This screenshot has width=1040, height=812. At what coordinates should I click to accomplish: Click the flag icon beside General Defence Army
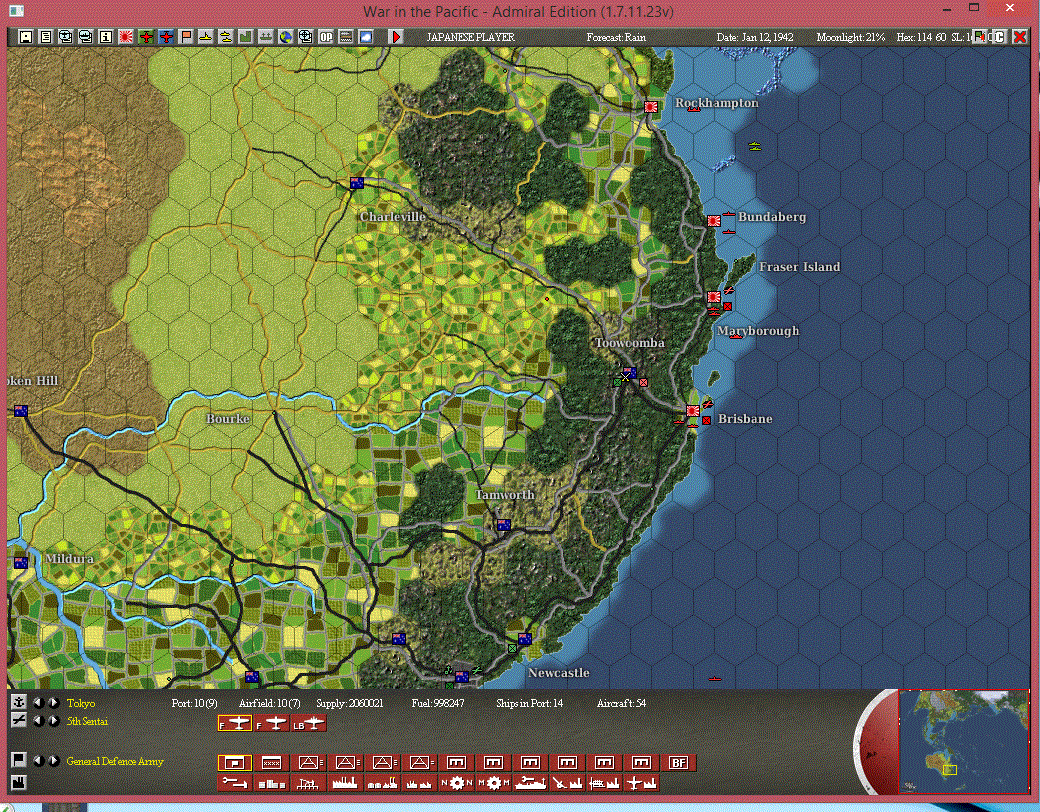coord(19,760)
